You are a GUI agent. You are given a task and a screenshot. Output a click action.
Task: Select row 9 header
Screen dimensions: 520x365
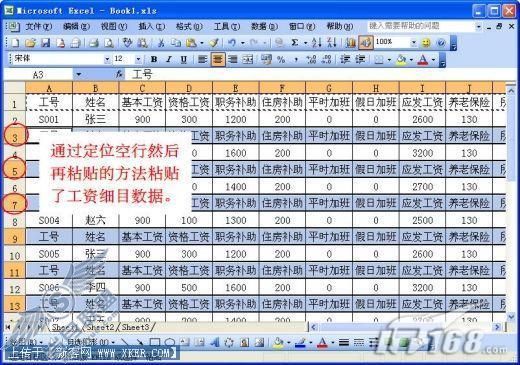pos(15,238)
